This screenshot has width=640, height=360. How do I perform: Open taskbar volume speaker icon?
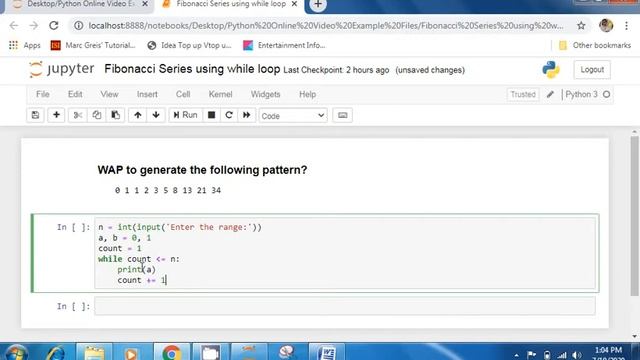point(576,356)
